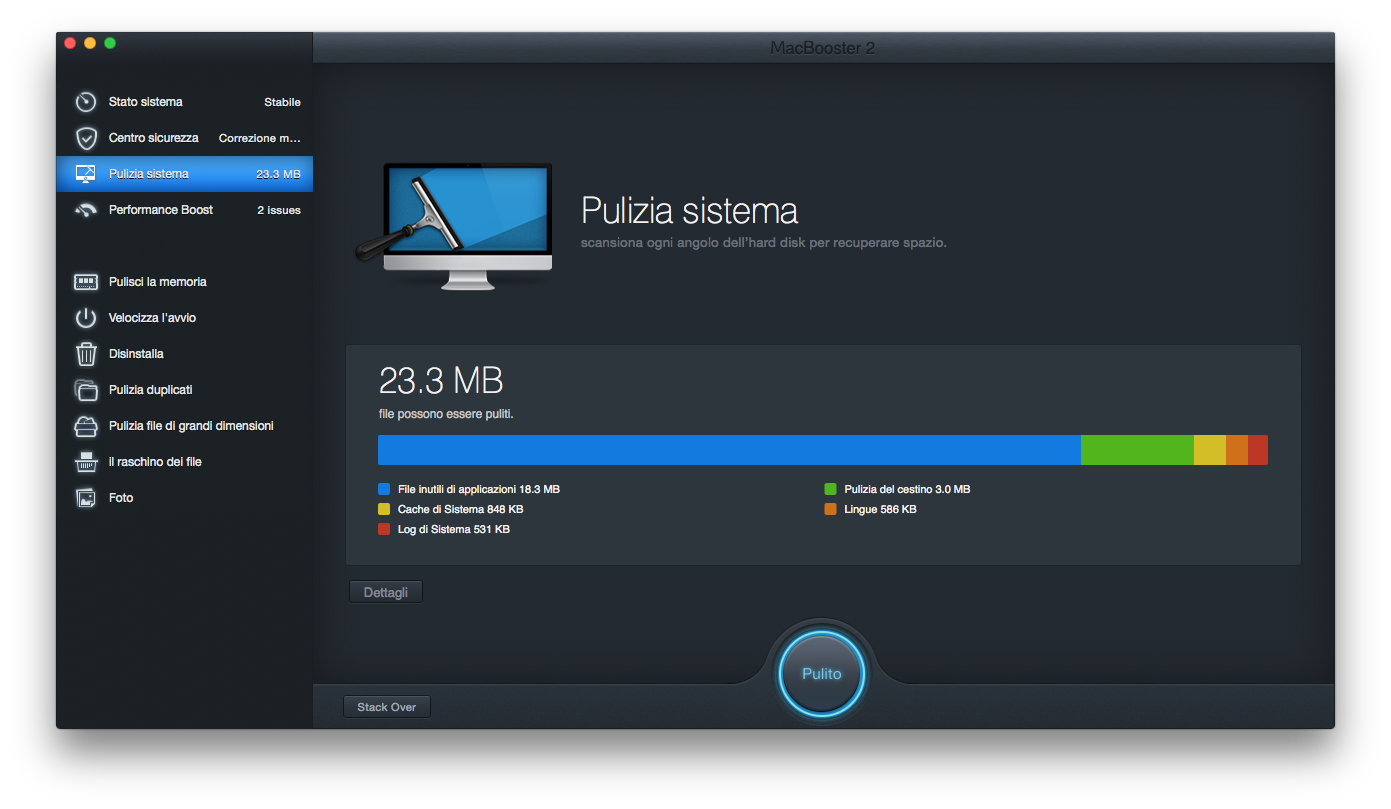
Task: Click the red system log bar segment
Action: [1258, 450]
